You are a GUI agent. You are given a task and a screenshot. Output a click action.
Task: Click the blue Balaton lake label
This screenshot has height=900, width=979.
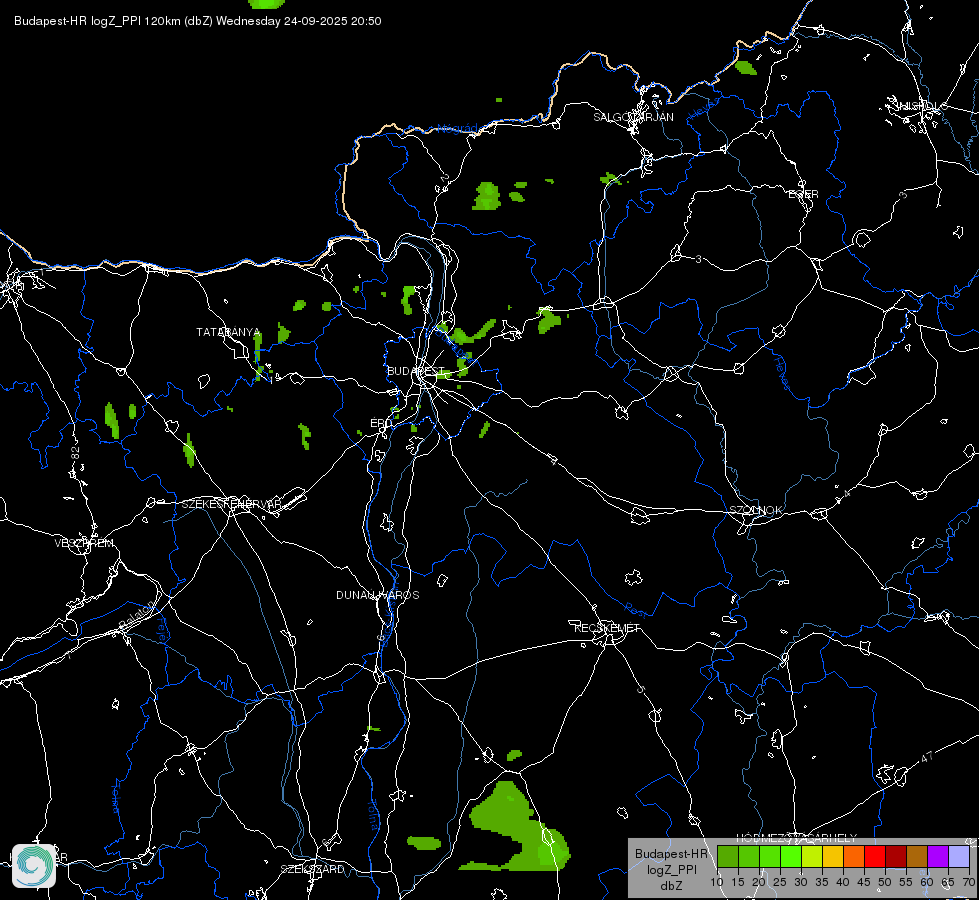tap(136, 617)
